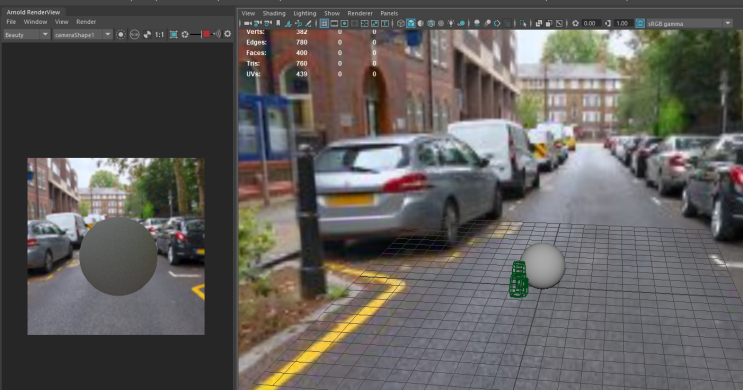Viewport: 743px width, 390px height.
Task: Set render zoom to 1:1
Action: pyautogui.click(x=160, y=34)
